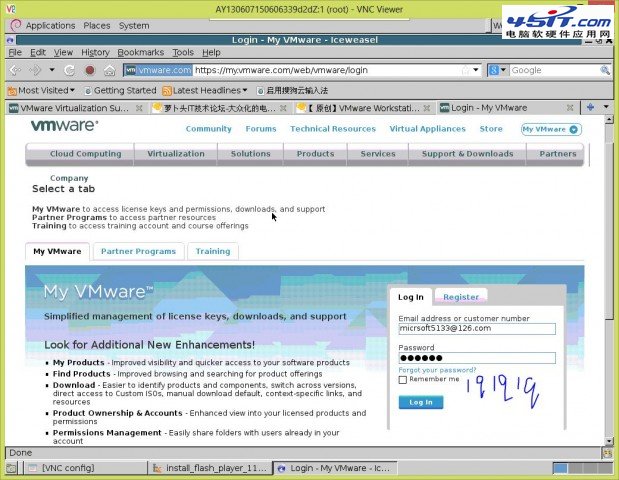Open Support & Downloads navigation item
The image size is (619, 480).
[x=467, y=154]
